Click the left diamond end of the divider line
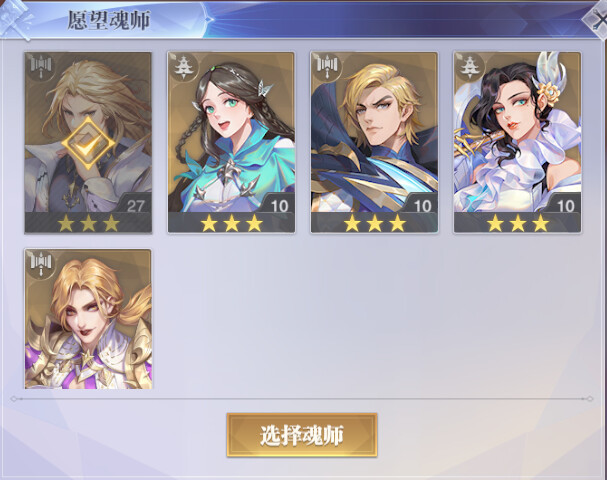The image size is (607, 480). click(x=14, y=399)
